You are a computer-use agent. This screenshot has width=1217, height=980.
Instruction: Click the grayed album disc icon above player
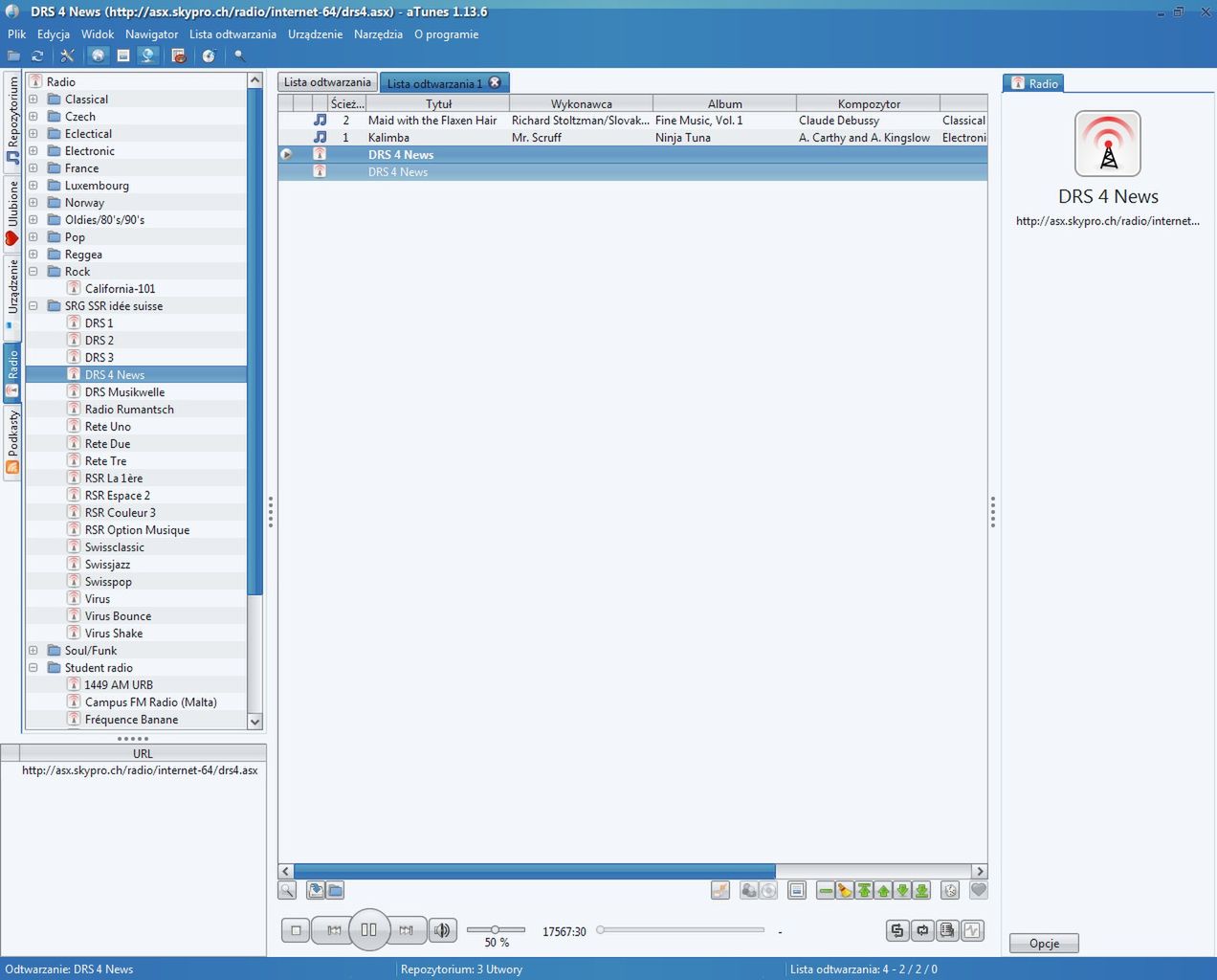click(x=768, y=890)
